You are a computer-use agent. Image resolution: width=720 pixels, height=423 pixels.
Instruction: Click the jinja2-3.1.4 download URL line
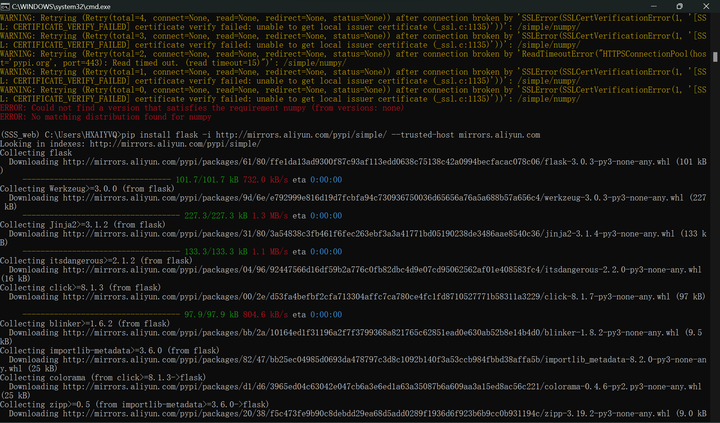[357, 234]
